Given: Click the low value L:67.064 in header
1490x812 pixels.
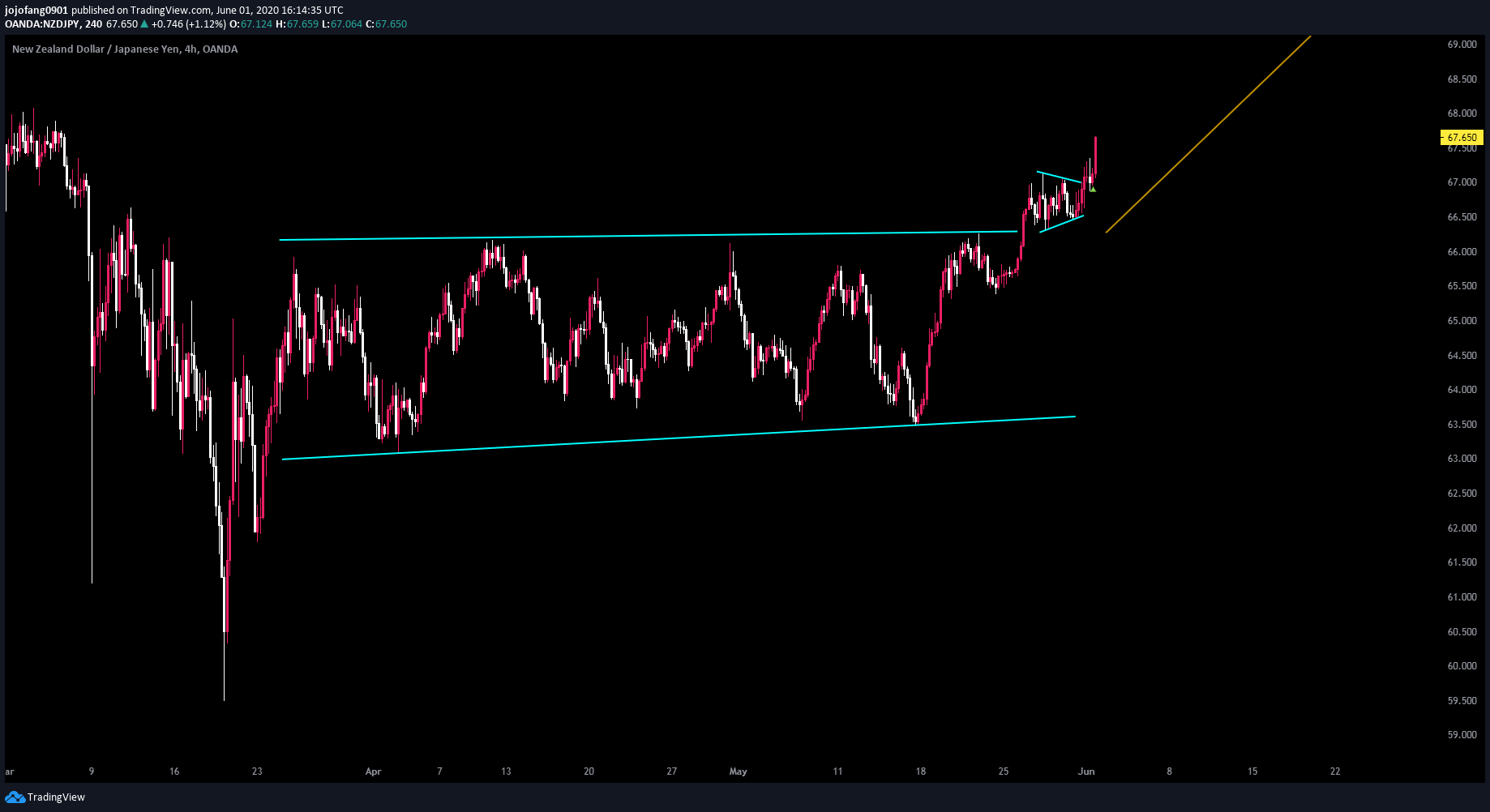Looking at the screenshot, I should 342,24.
